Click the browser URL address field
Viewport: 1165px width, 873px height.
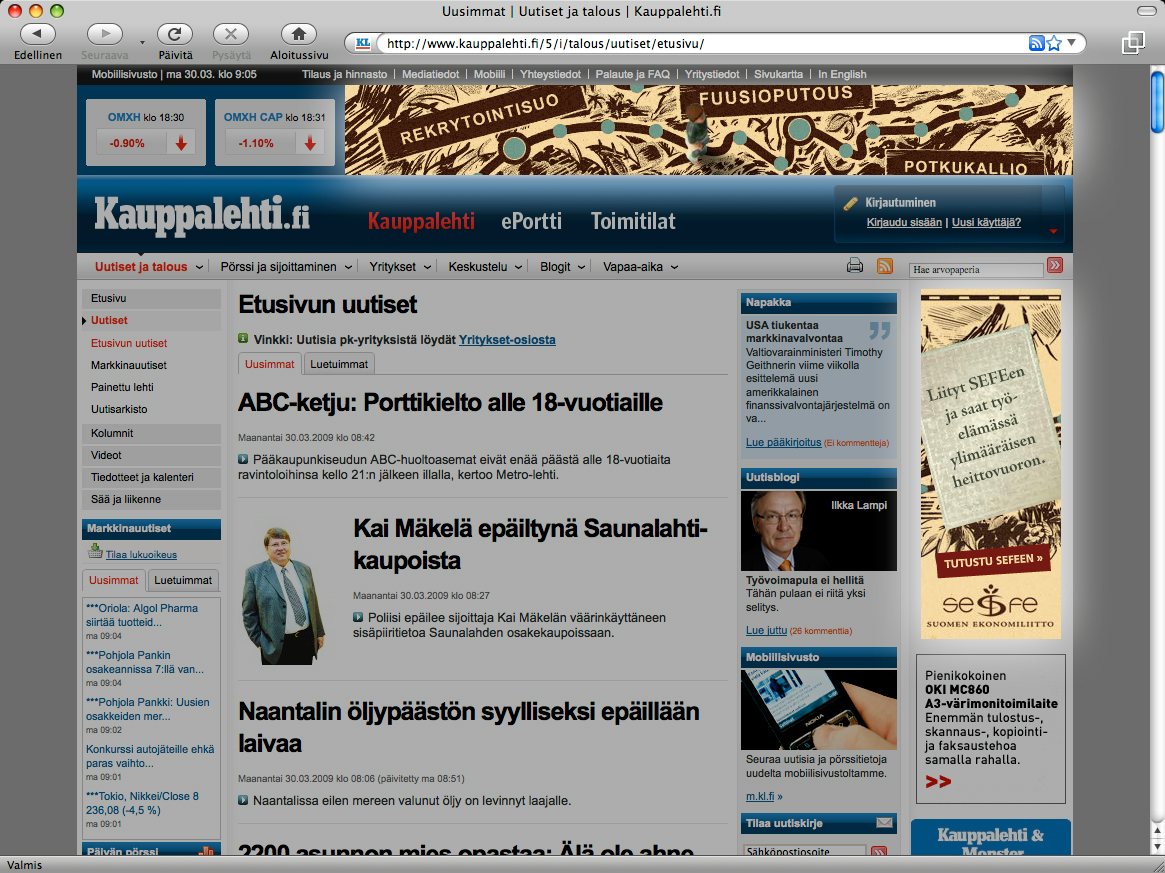point(702,43)
